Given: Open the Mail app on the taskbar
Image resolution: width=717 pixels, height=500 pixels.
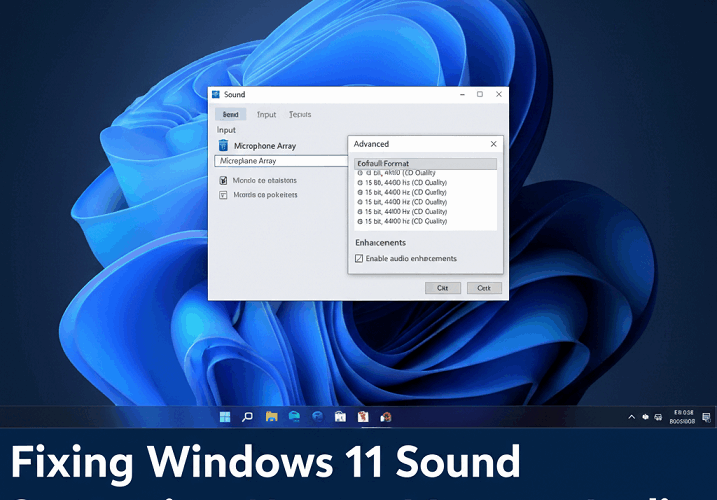Looking at the screenshot, I should pyautogui.click(x=294, y=416).
